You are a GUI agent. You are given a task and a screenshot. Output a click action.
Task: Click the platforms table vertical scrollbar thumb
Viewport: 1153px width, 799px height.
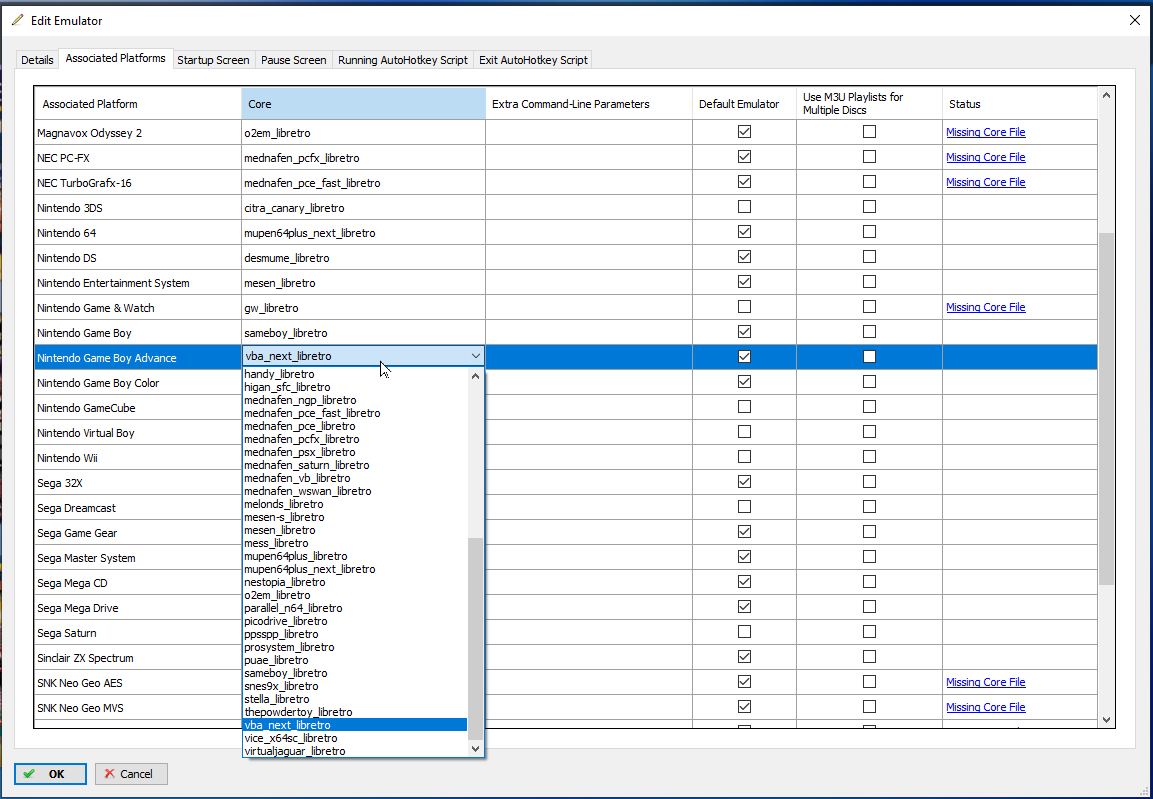pos(1106,409)
